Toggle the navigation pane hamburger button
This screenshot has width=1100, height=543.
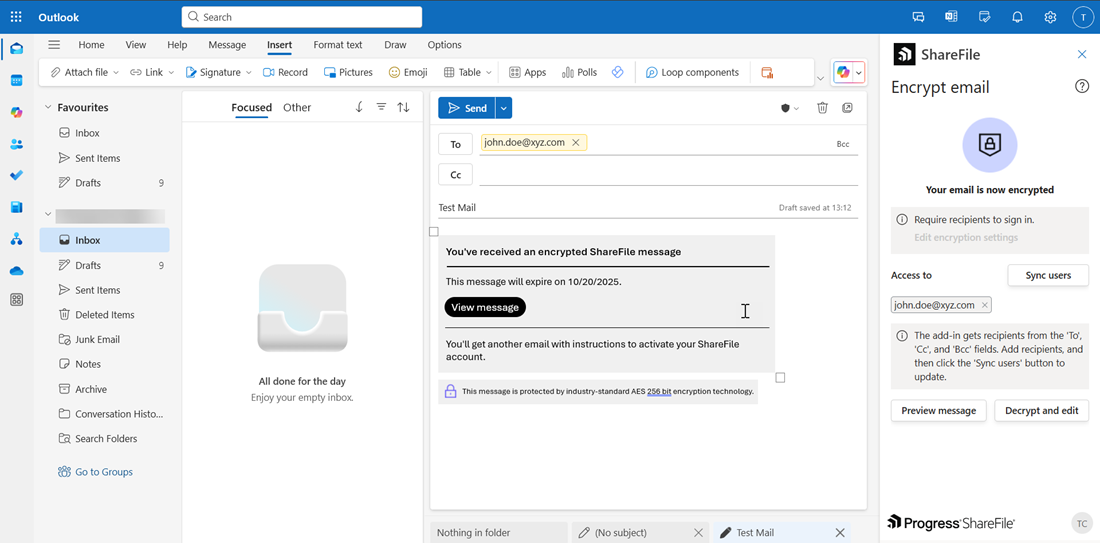[54, 45]
